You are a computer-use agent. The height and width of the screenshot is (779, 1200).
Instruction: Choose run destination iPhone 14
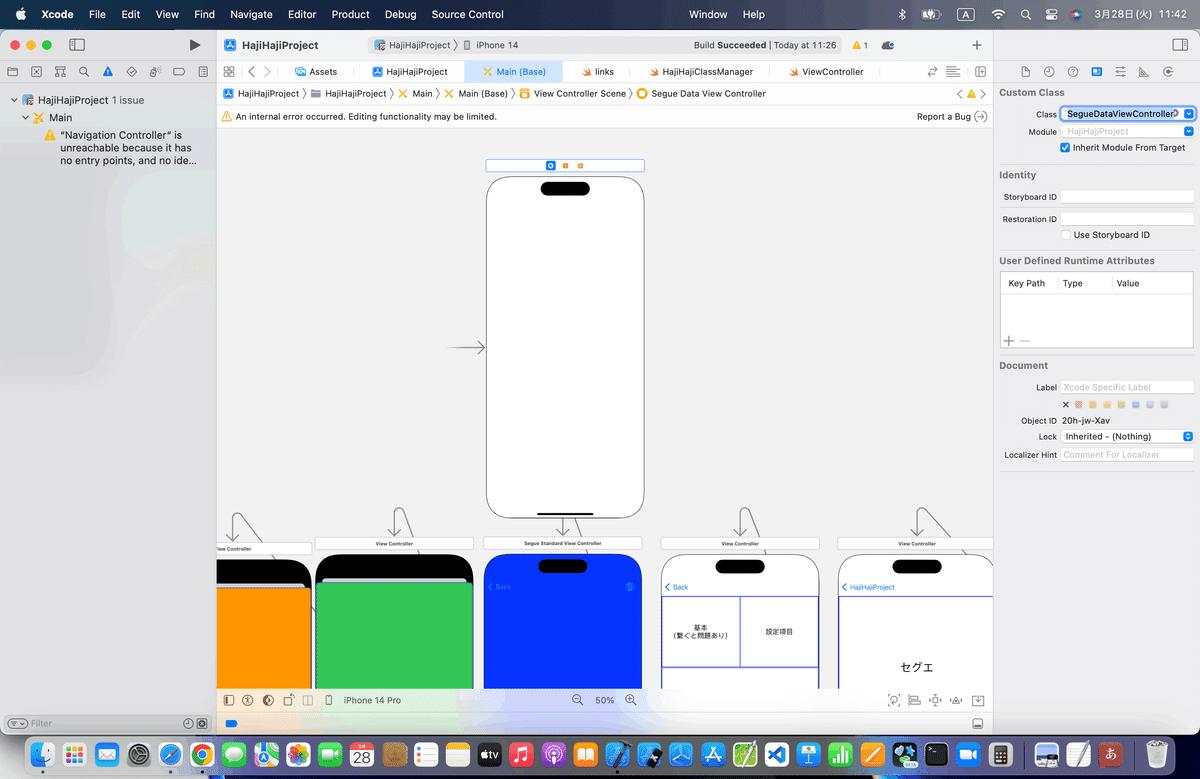[x=490, y=45]
